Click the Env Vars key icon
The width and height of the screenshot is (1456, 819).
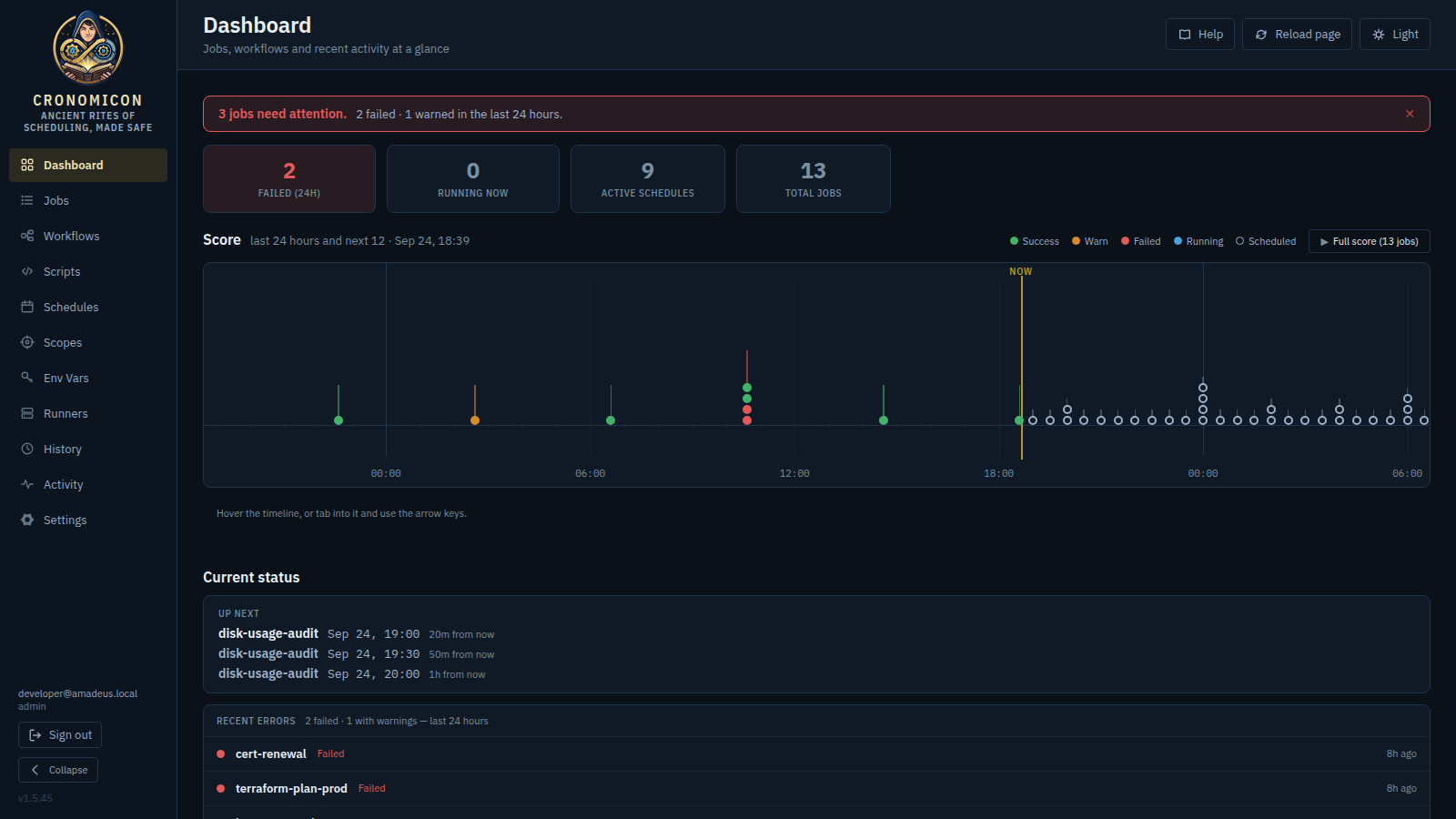(27, 378)
